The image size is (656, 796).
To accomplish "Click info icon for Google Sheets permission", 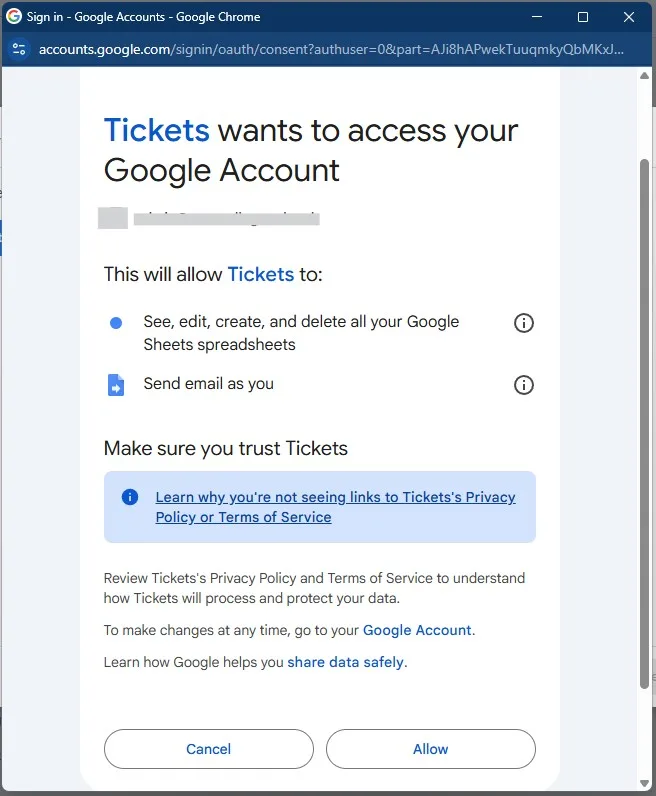I will pos(523,323).
